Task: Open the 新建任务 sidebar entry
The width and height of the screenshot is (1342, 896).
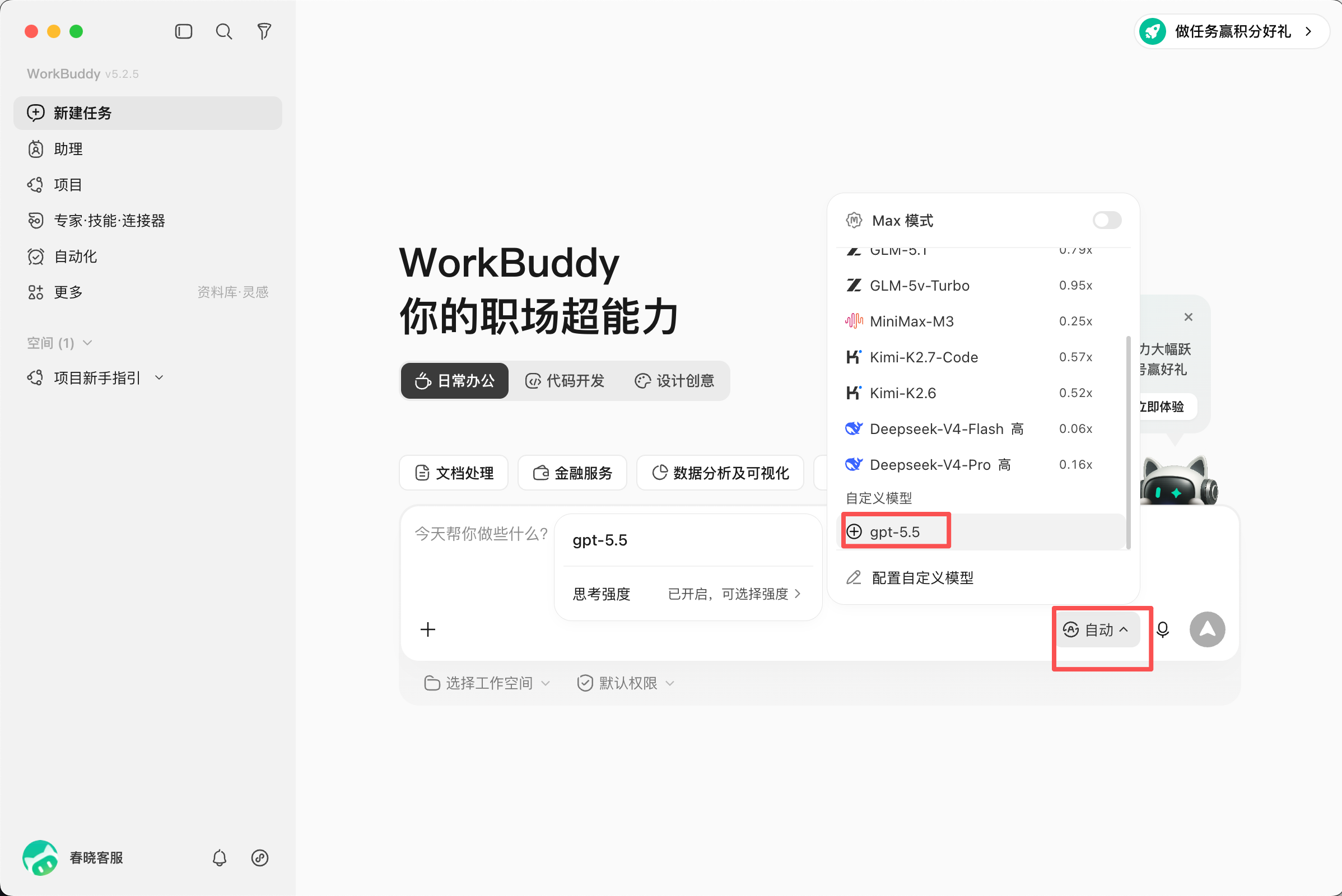Action: (147, 113)
